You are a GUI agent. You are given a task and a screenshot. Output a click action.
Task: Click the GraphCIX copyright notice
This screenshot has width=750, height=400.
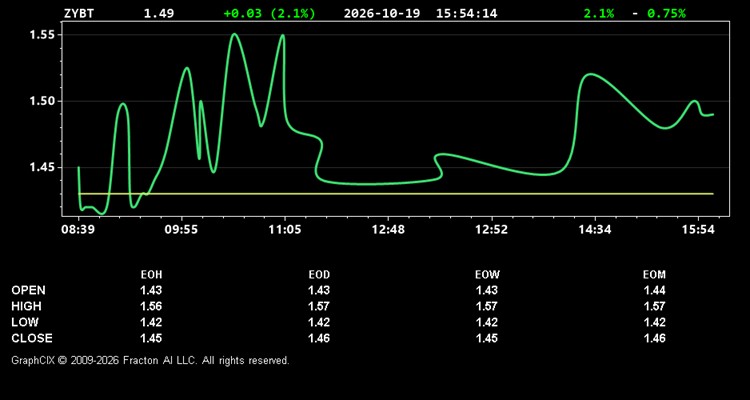[150, 360]
